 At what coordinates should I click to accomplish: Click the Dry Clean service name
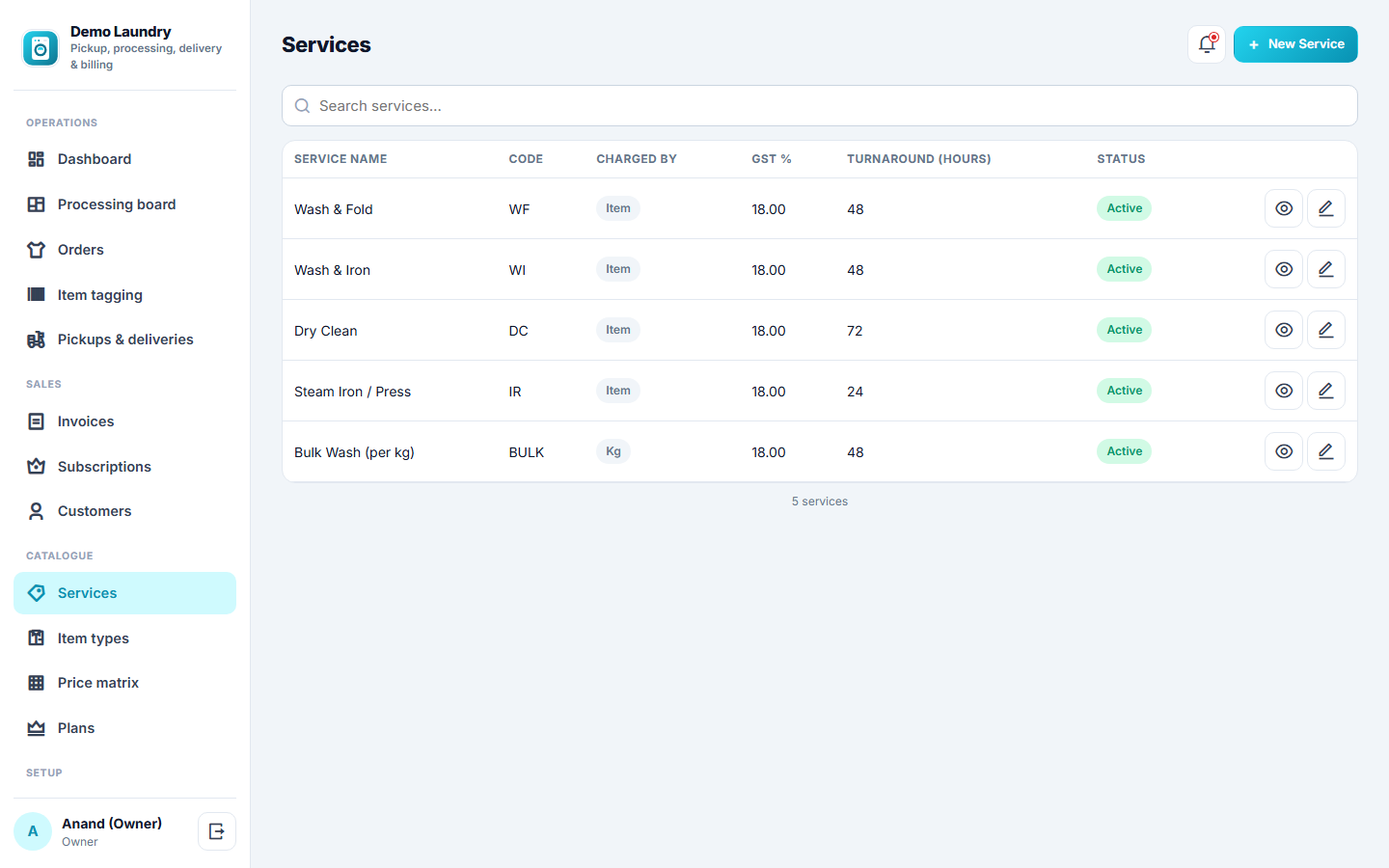point(326,331)
